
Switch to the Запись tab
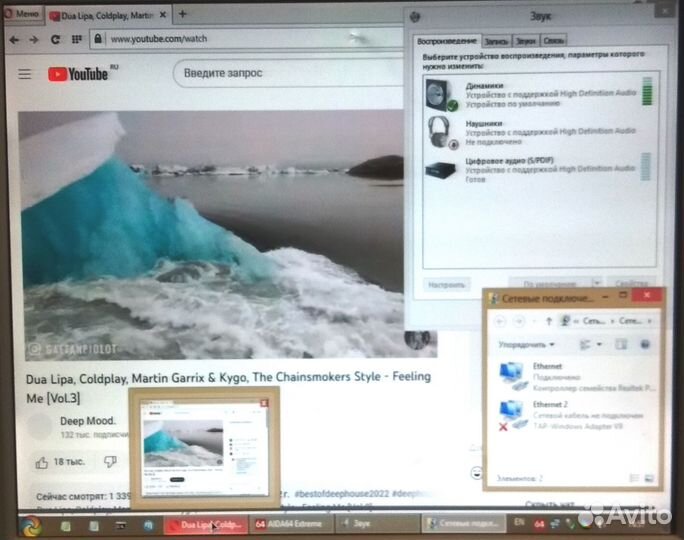(x=496, y=41)
